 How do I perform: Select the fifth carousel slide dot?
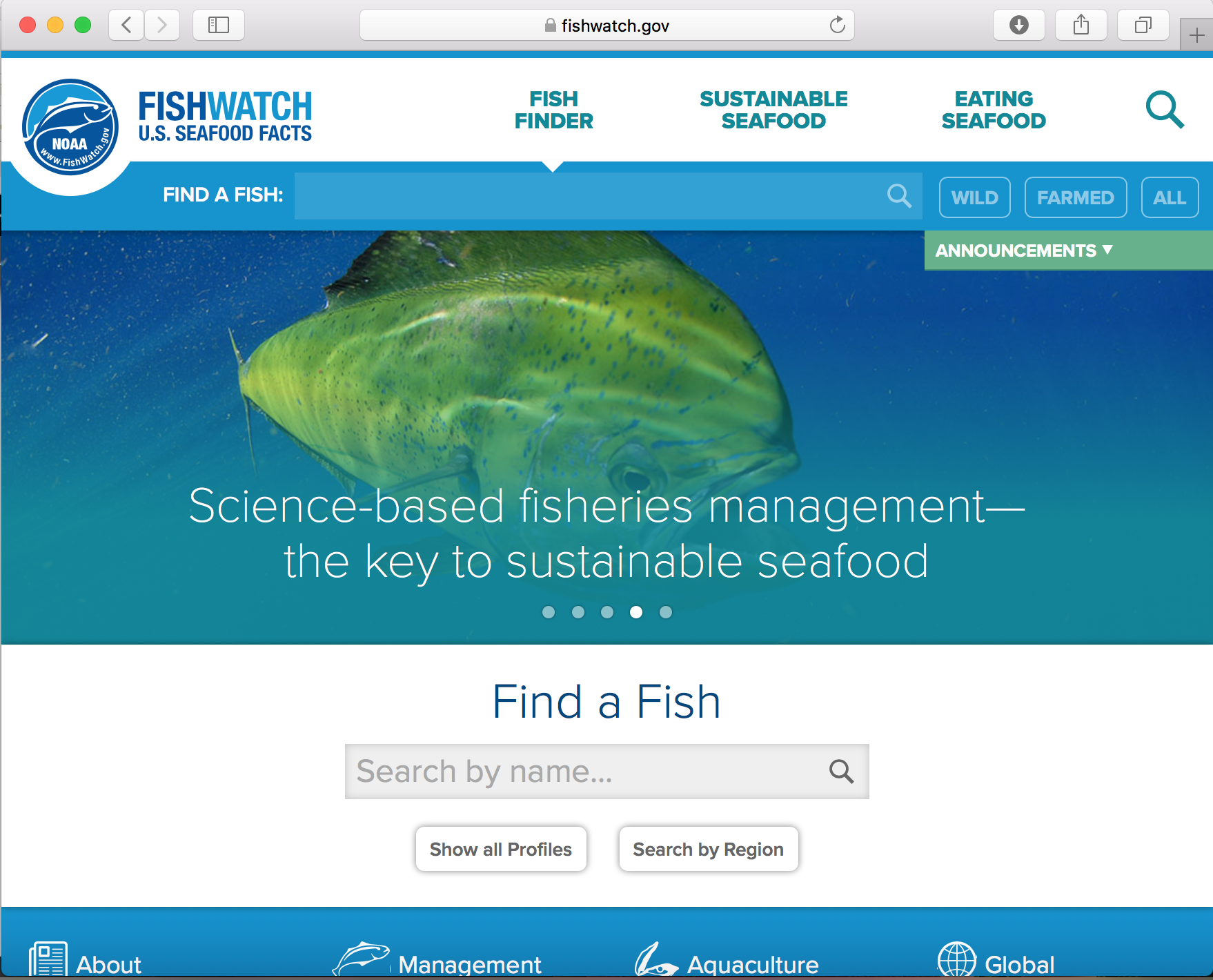point(666,612)
